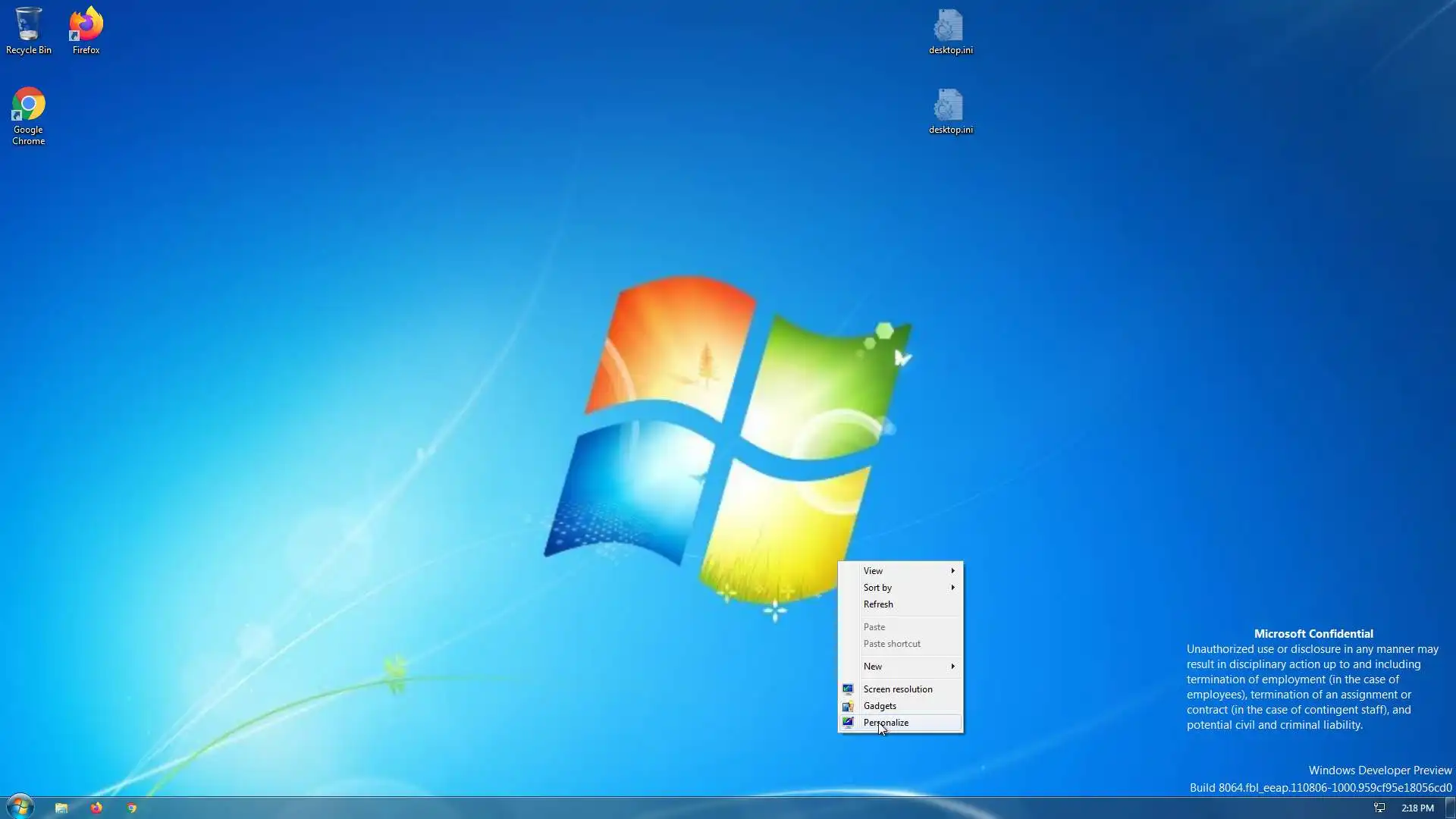Select the Google Chrome desktop shortcut
Screen dimensions: 1456x819
[28, 115]
